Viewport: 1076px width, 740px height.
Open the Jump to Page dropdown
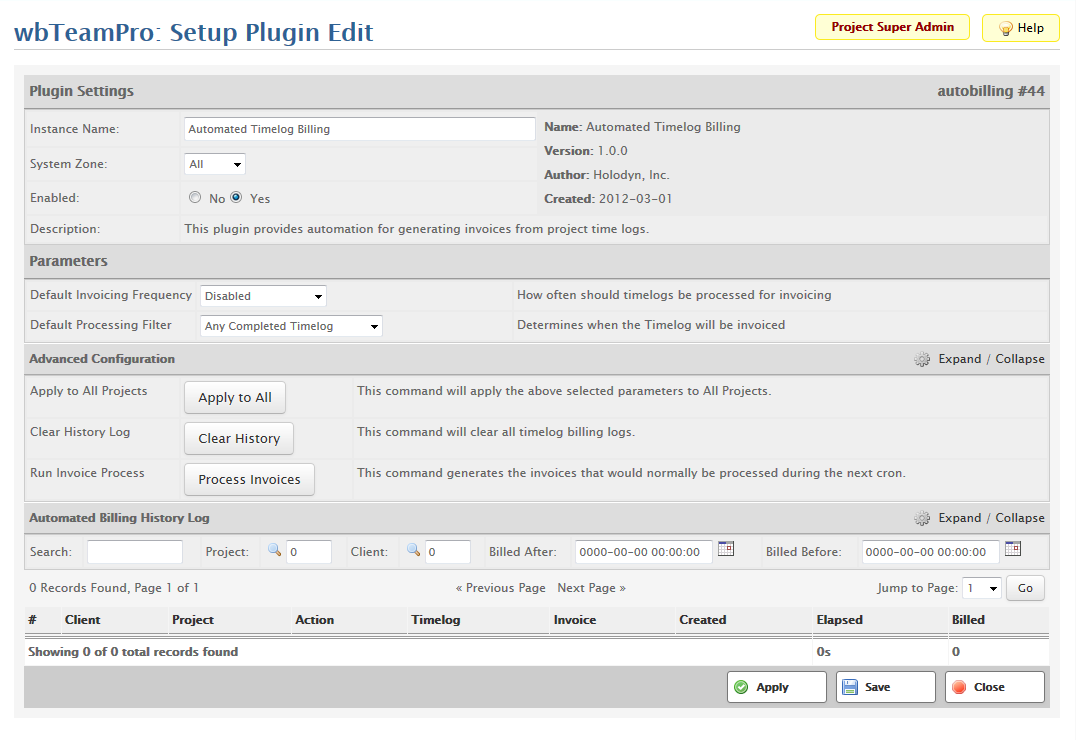click(x=980, y=588)
